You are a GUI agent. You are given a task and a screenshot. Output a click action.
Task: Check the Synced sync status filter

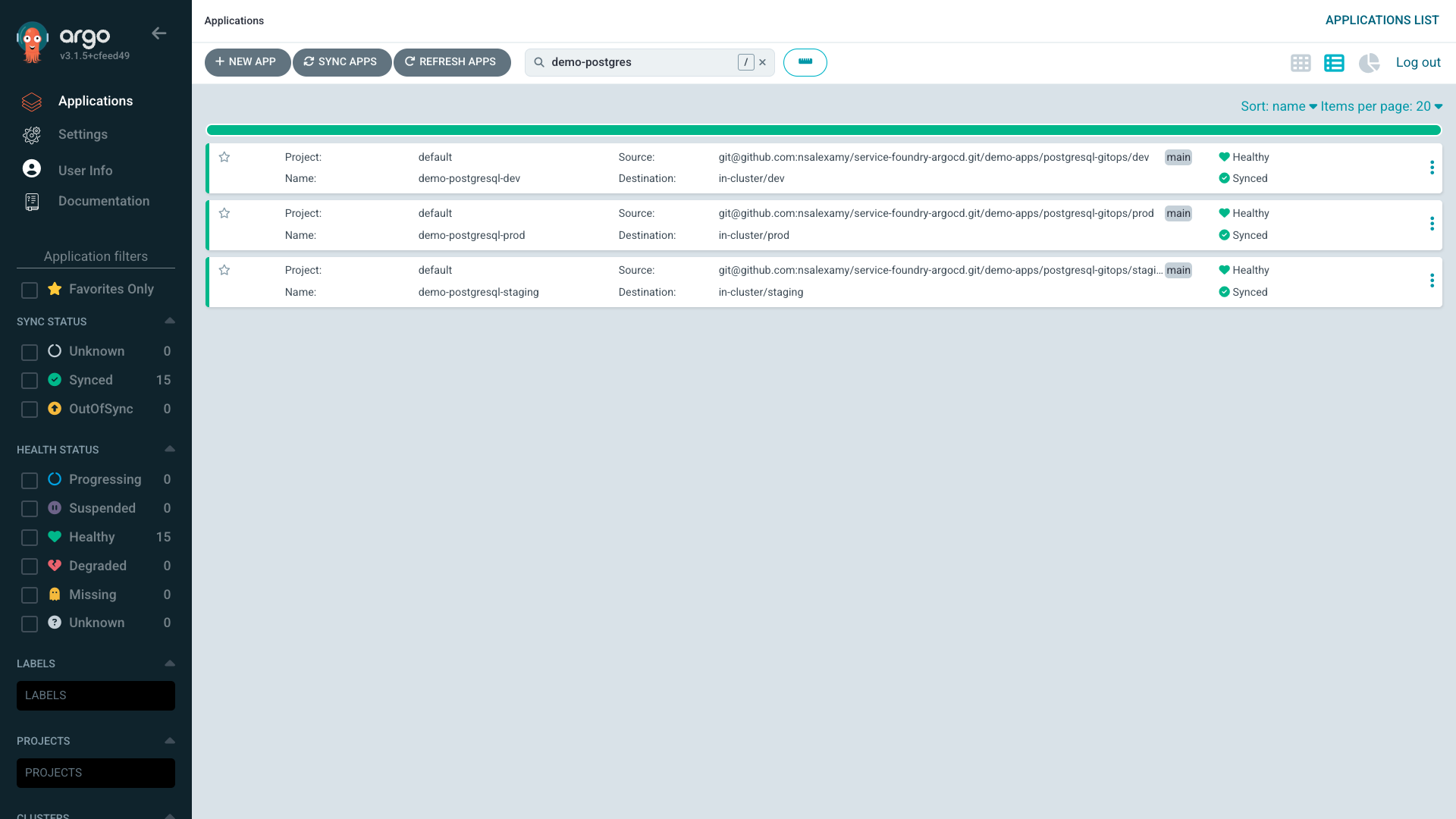click(x=30, y=381)
